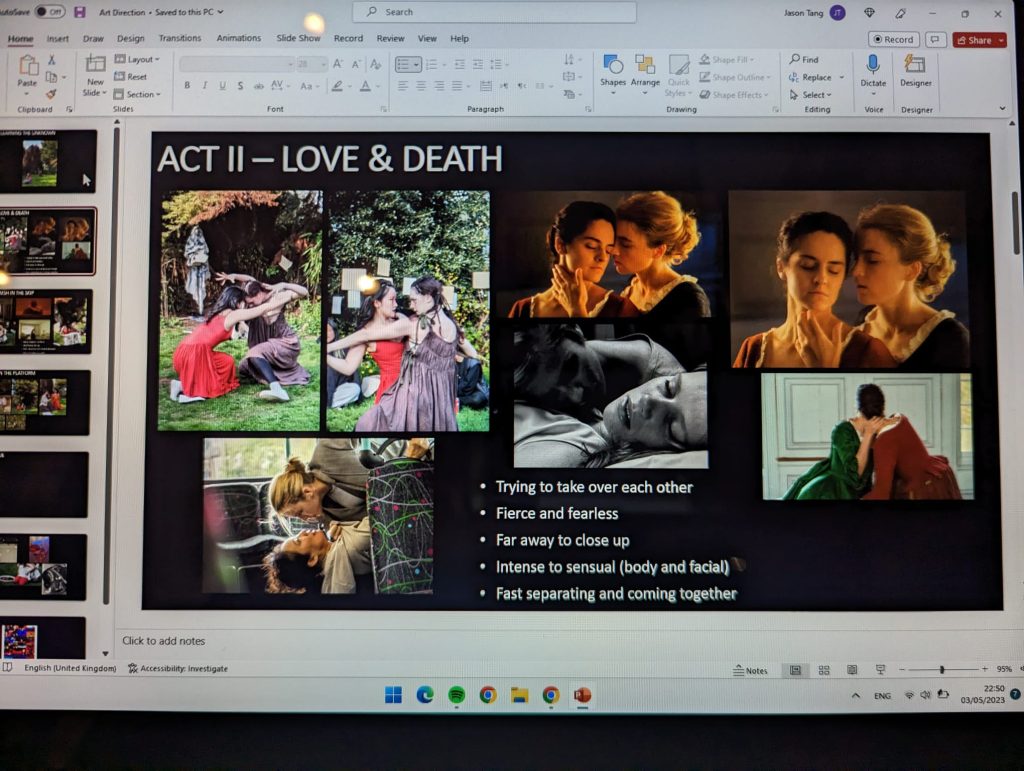Open Spotify from the taskbar

456,695
